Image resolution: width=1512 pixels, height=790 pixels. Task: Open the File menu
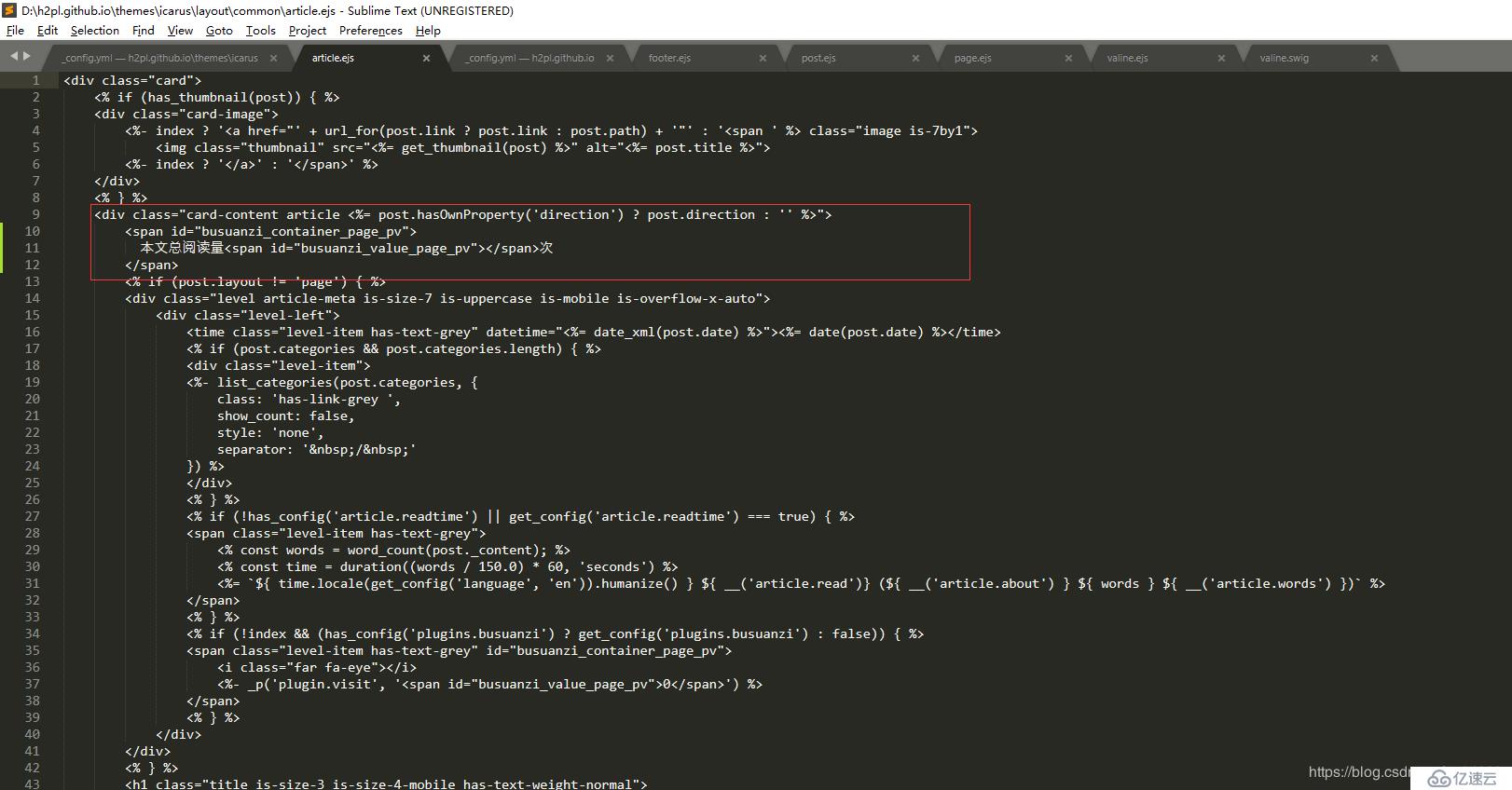point(16,30)
